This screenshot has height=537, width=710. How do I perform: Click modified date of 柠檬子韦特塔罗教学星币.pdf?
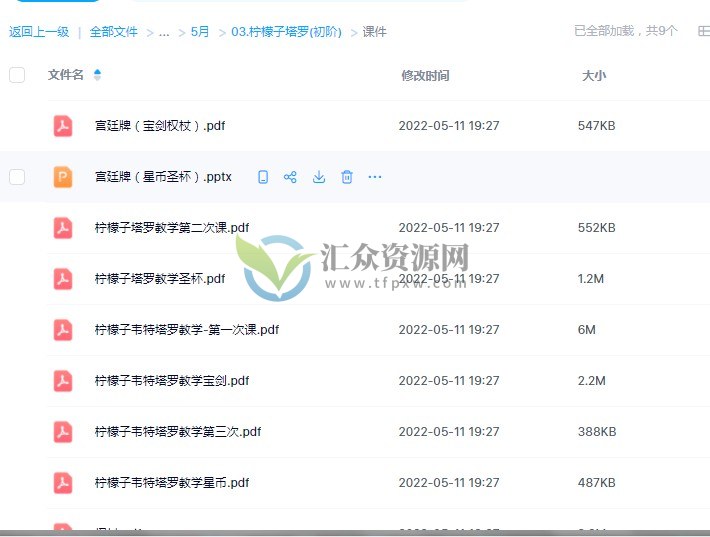tap(449, 483)
